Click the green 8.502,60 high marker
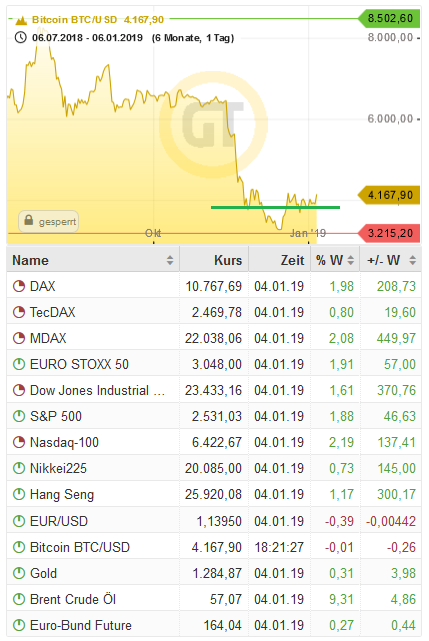The image size is (429, 641). [389, 18]
